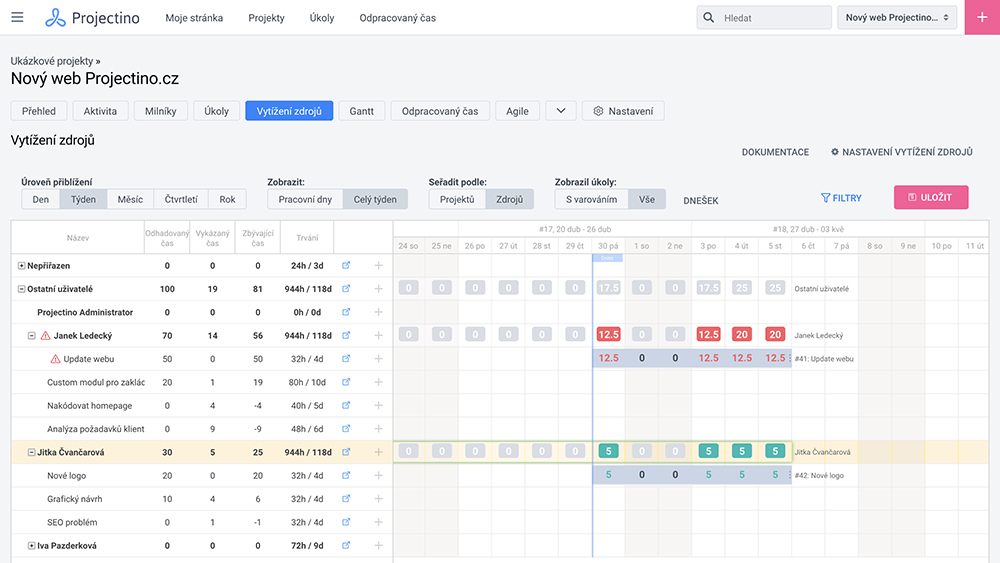Open the project selector dropdown
This screenshot has width=1000, height=563.
[897, 18]
